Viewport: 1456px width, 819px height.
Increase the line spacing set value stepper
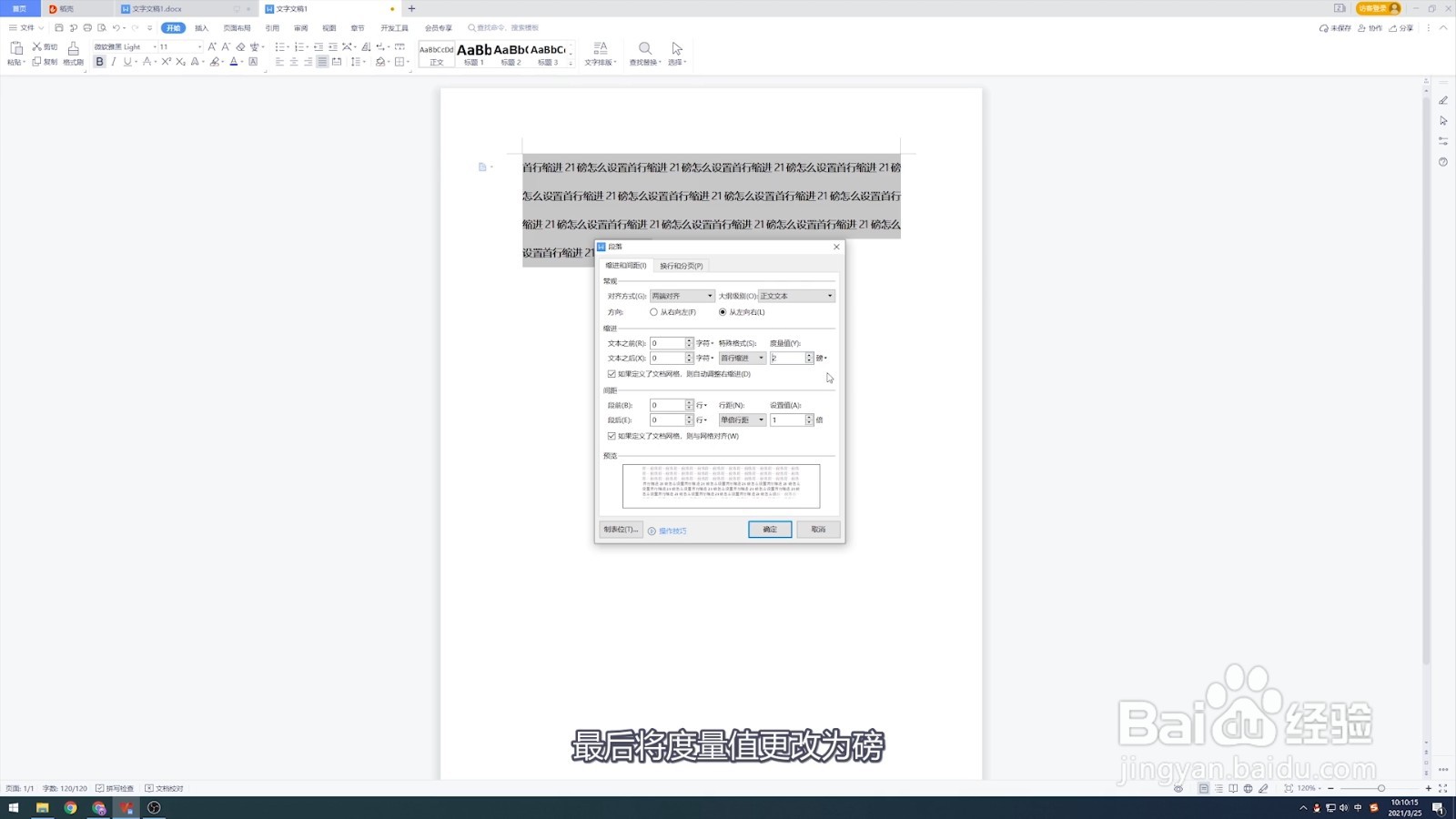point(809,417)
